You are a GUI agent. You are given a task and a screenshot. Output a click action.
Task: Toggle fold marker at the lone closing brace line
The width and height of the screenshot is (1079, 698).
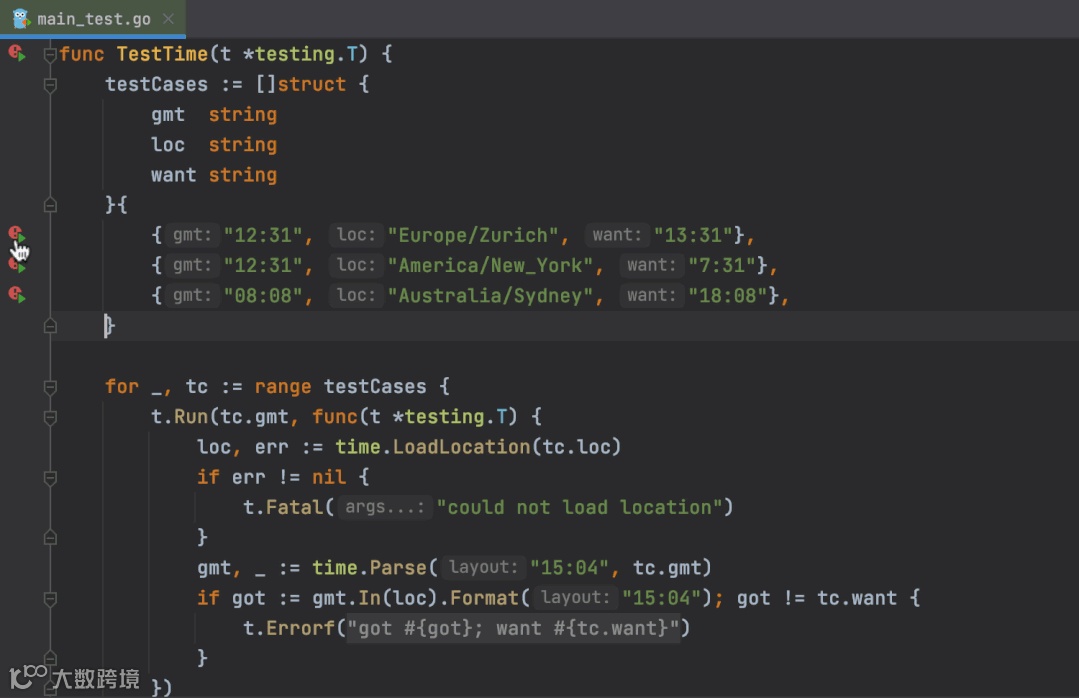[x=50, y=326]
